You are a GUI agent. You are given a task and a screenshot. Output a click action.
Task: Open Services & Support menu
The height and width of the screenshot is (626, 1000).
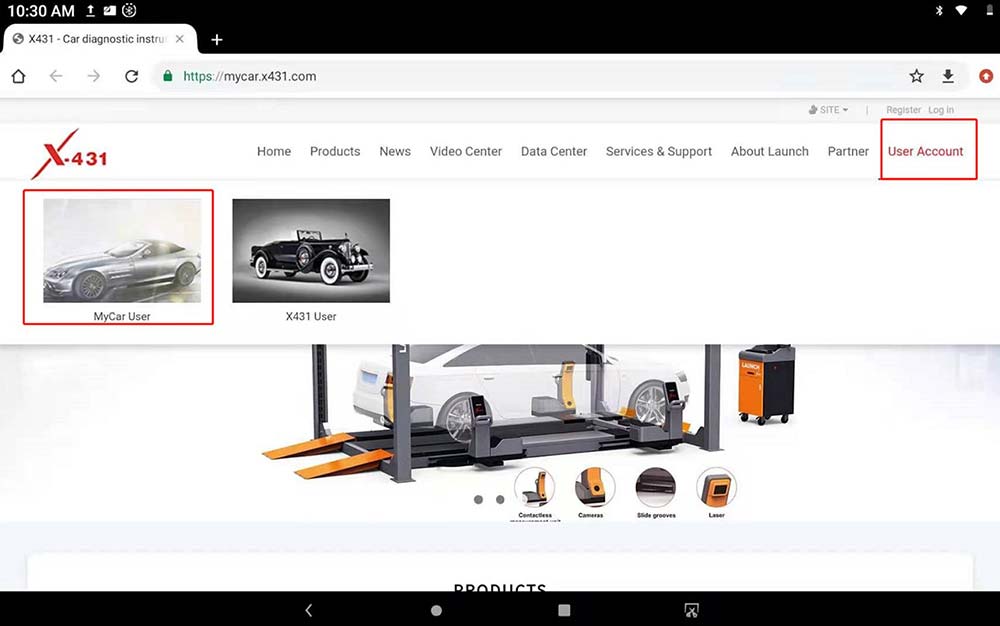coord(659,152)
